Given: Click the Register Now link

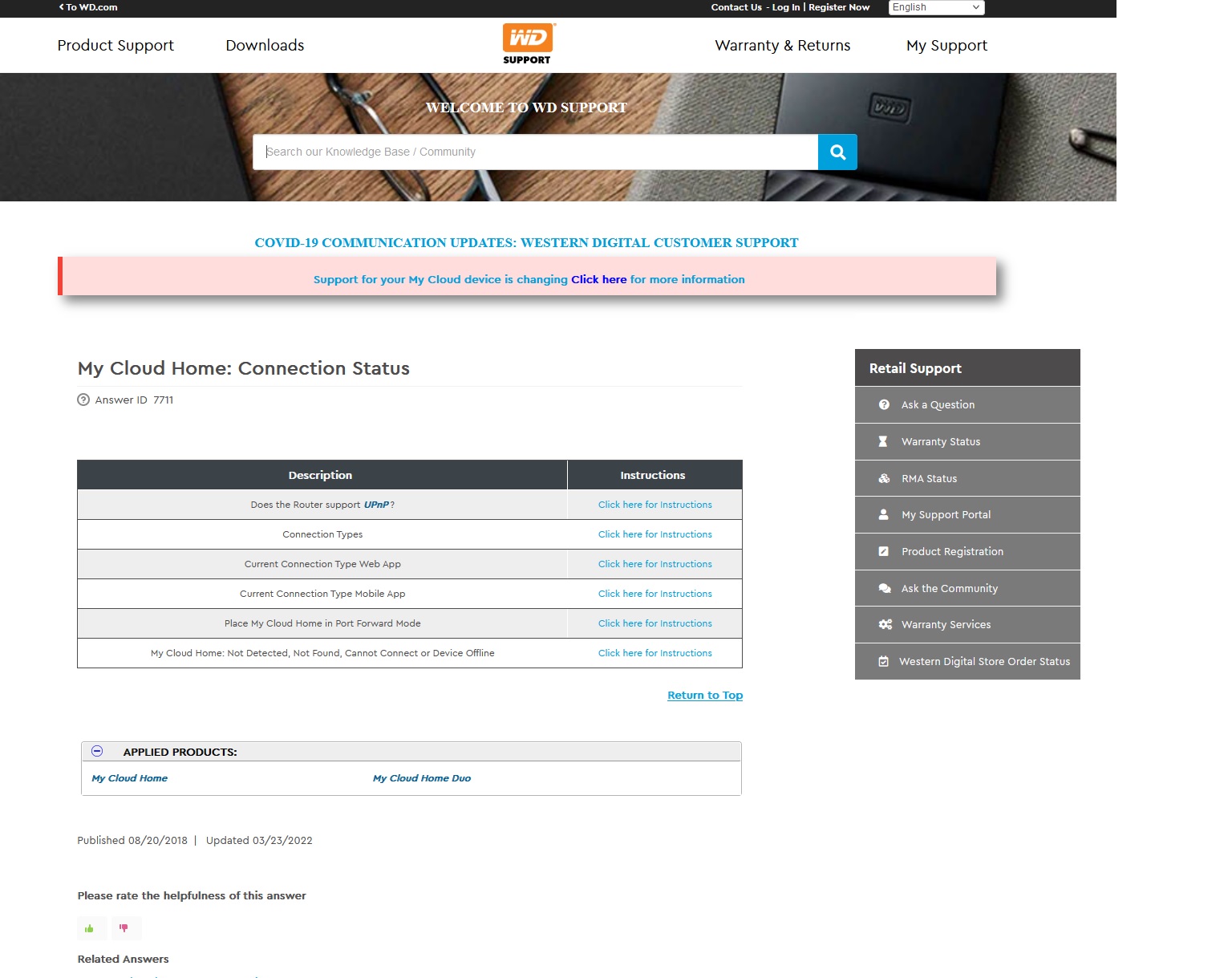Looking at the screenshot, I should point(839,7).
